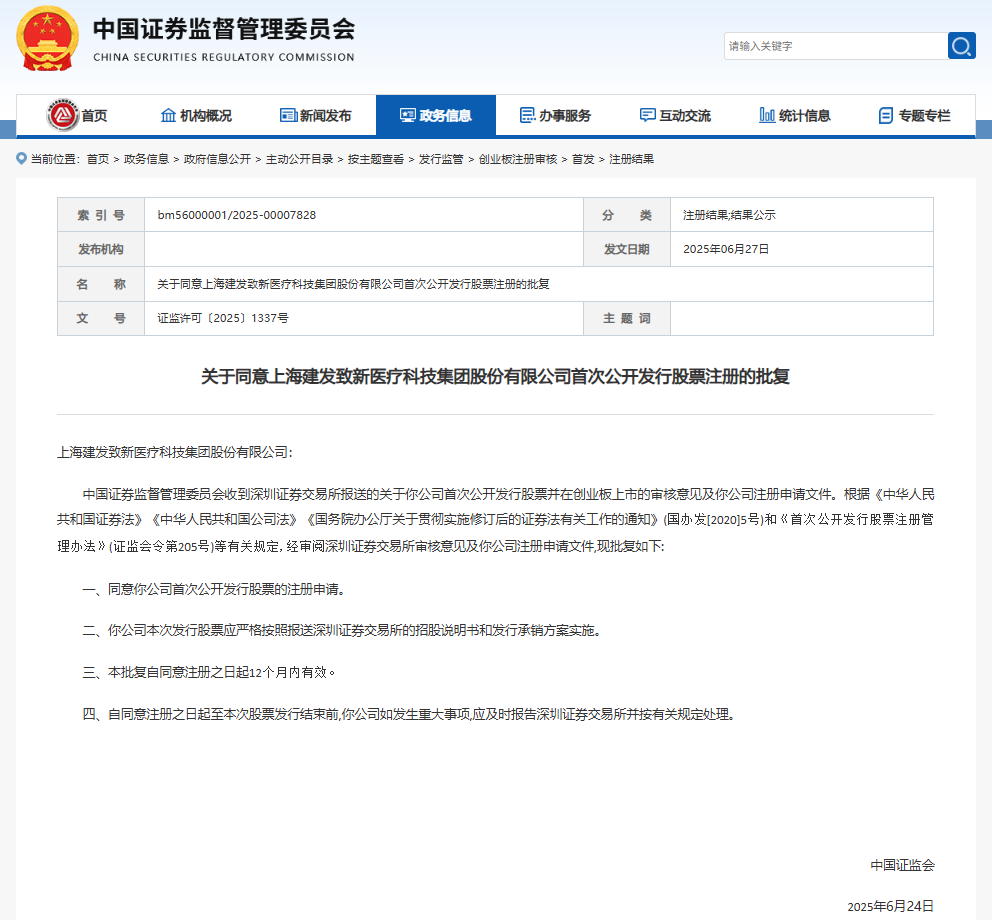Click clause 三 about 12个月内有效

tap(209, 672)
